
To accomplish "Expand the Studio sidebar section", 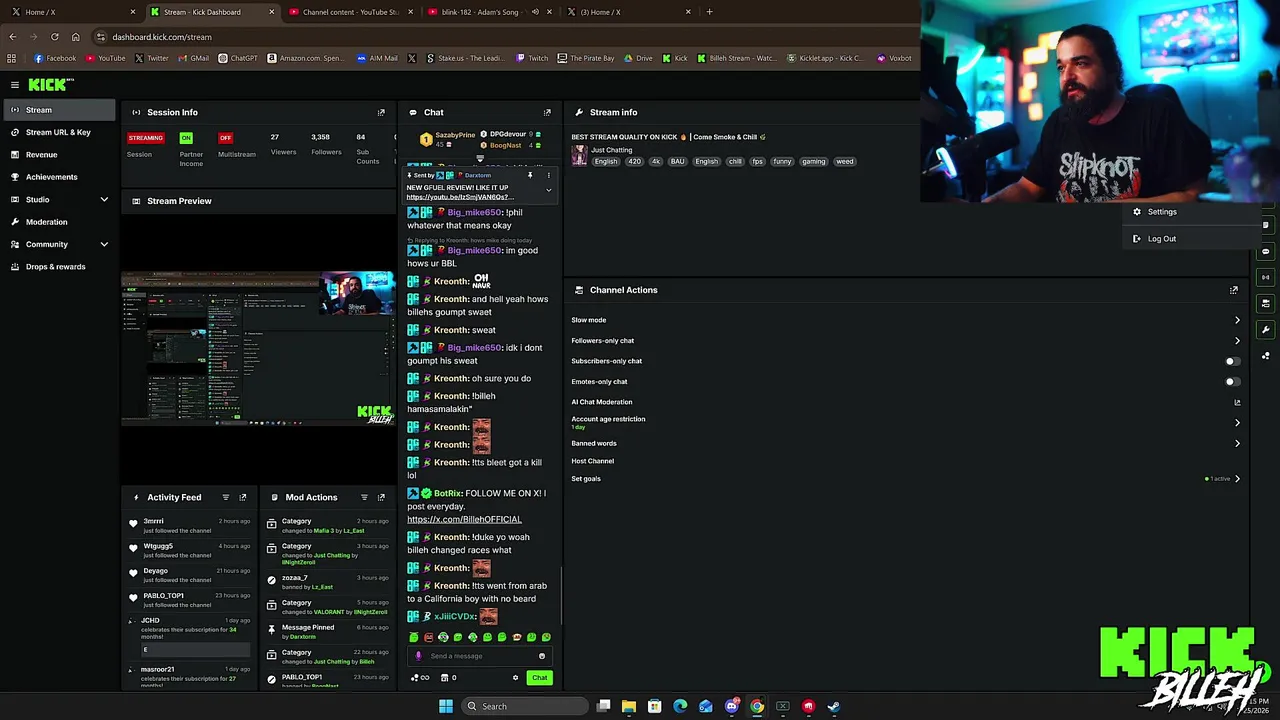I will (x=104, y=199).
